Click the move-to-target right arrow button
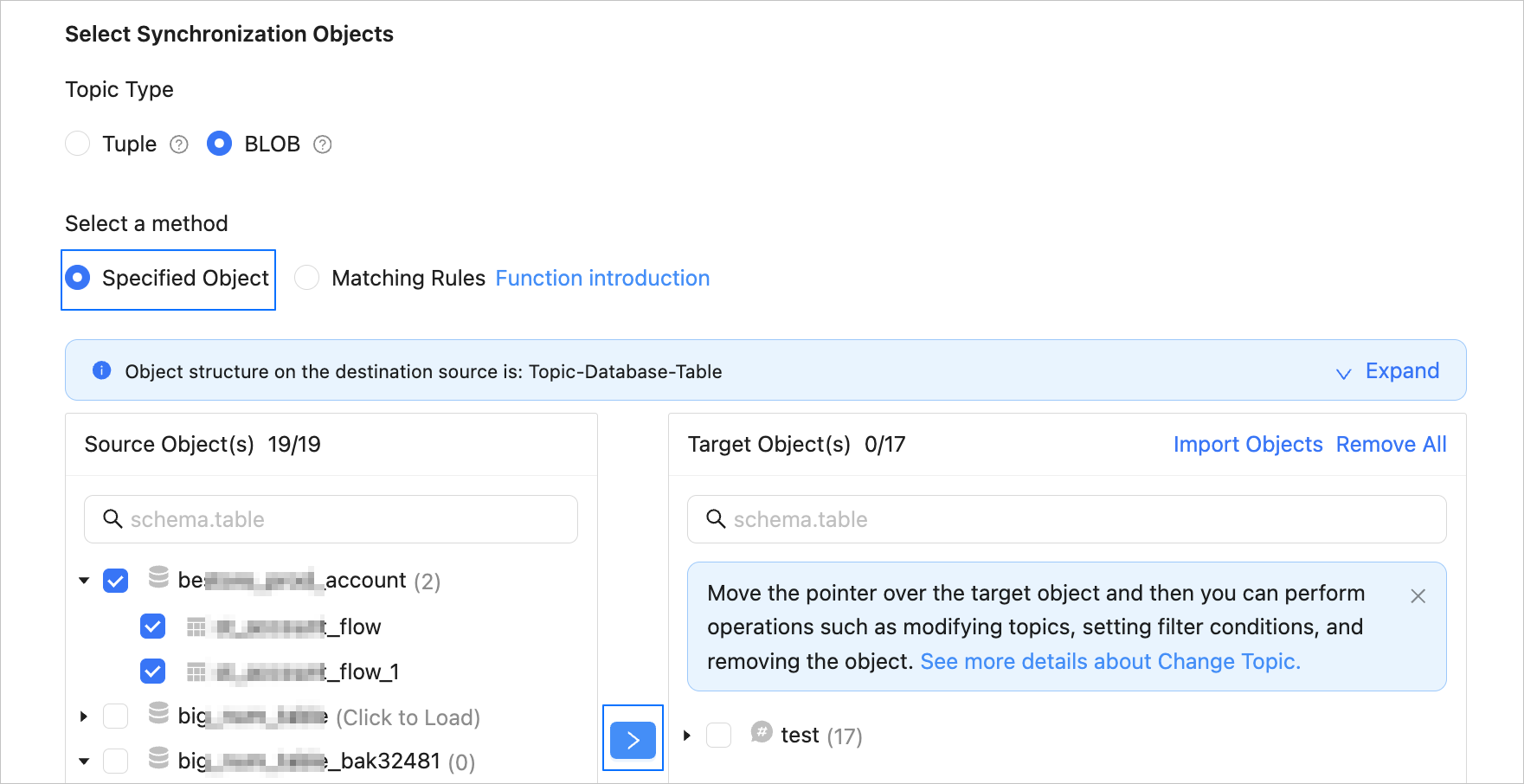 [x=633, y=740]
